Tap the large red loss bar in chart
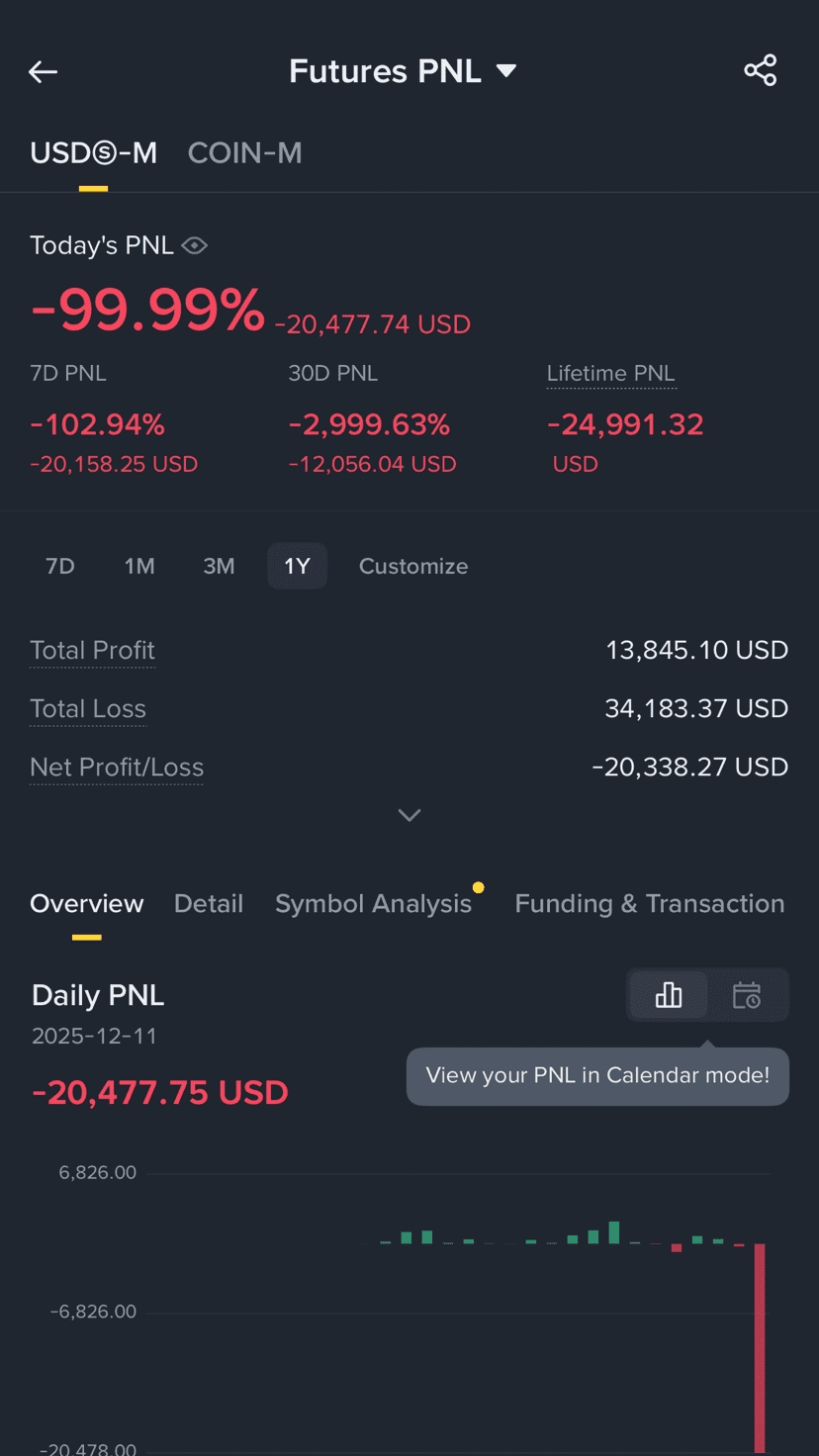Screen dimensions: 819x1456 760,1347
